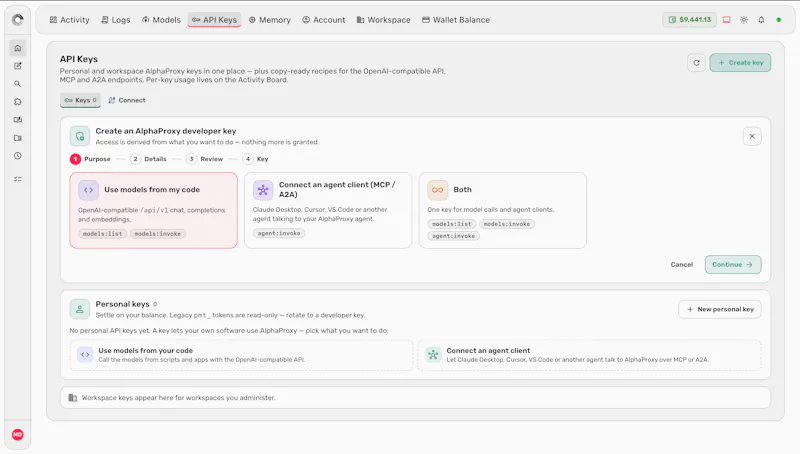Click the AlphaProxy logo icon
Image resolution: width=800 pixels, height=454 pixels.
(18, 20)
